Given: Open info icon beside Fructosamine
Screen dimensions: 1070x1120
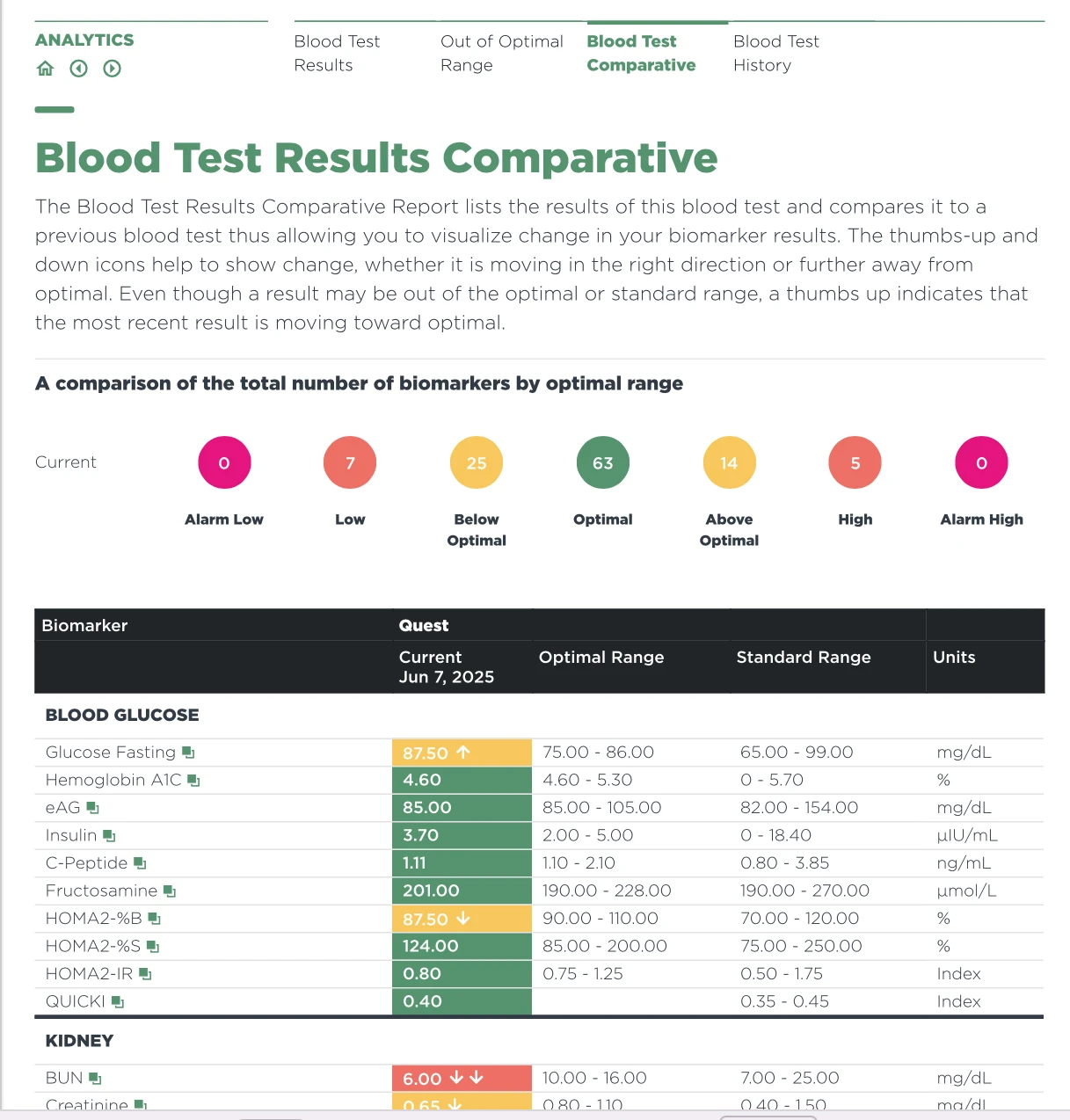Looking at the screenshot, I should 170,891.
